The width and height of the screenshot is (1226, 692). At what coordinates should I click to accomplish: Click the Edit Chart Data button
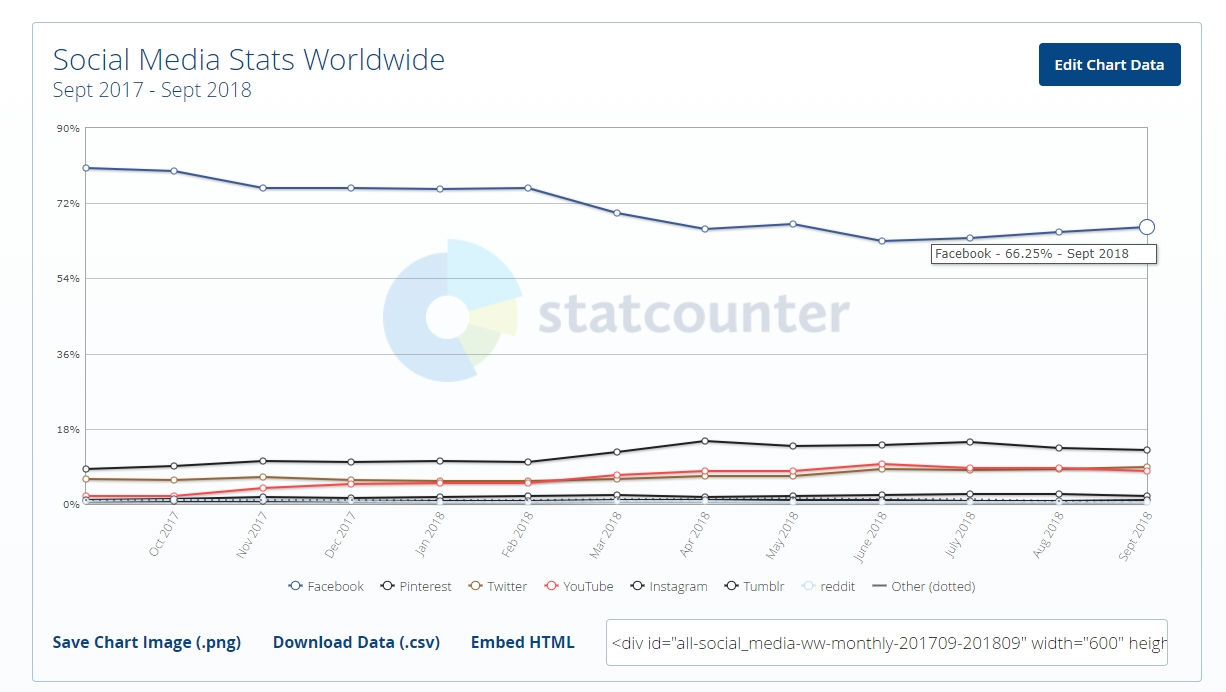coord(1109,65)
